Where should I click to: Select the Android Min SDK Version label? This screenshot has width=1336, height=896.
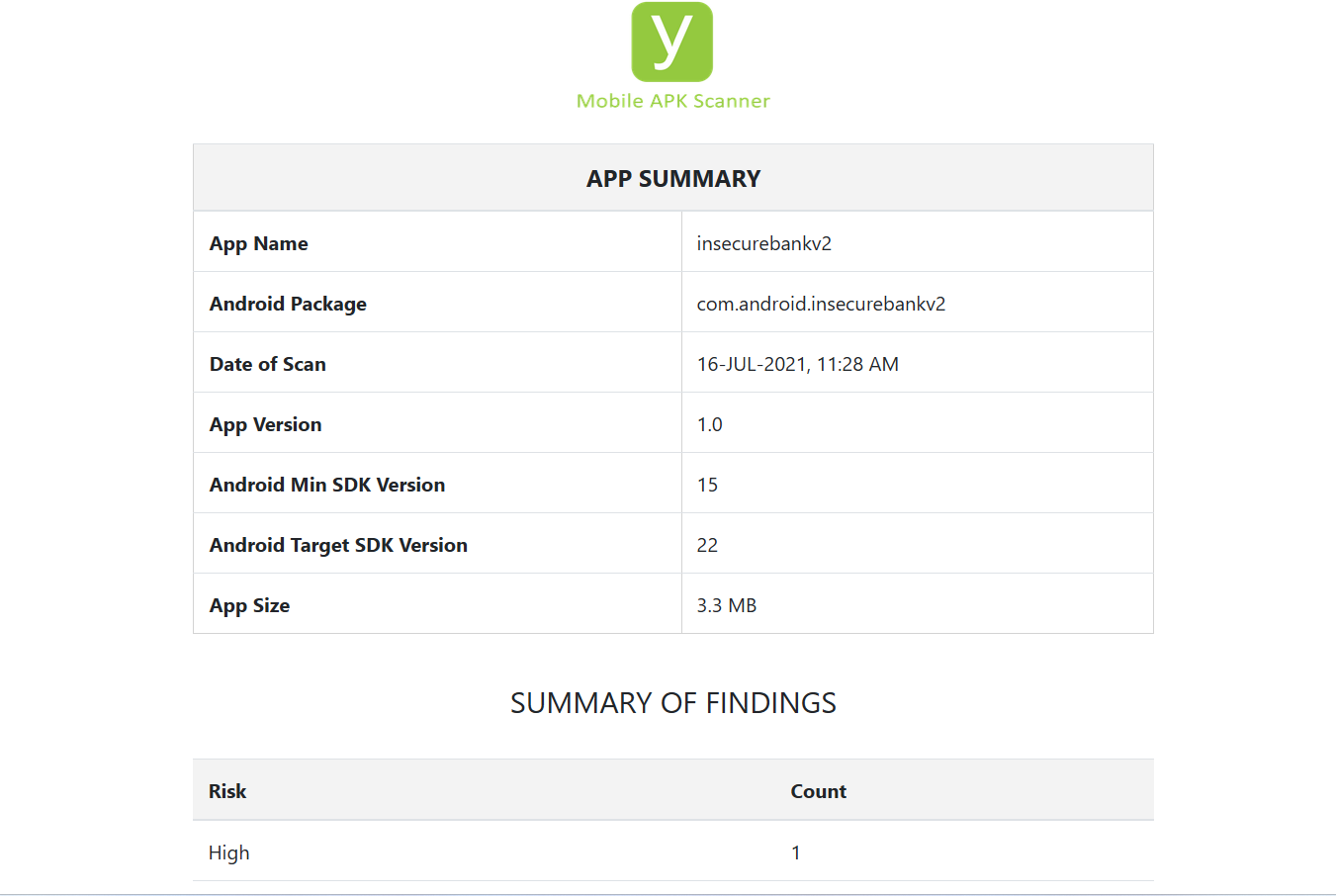coord(327,484)
